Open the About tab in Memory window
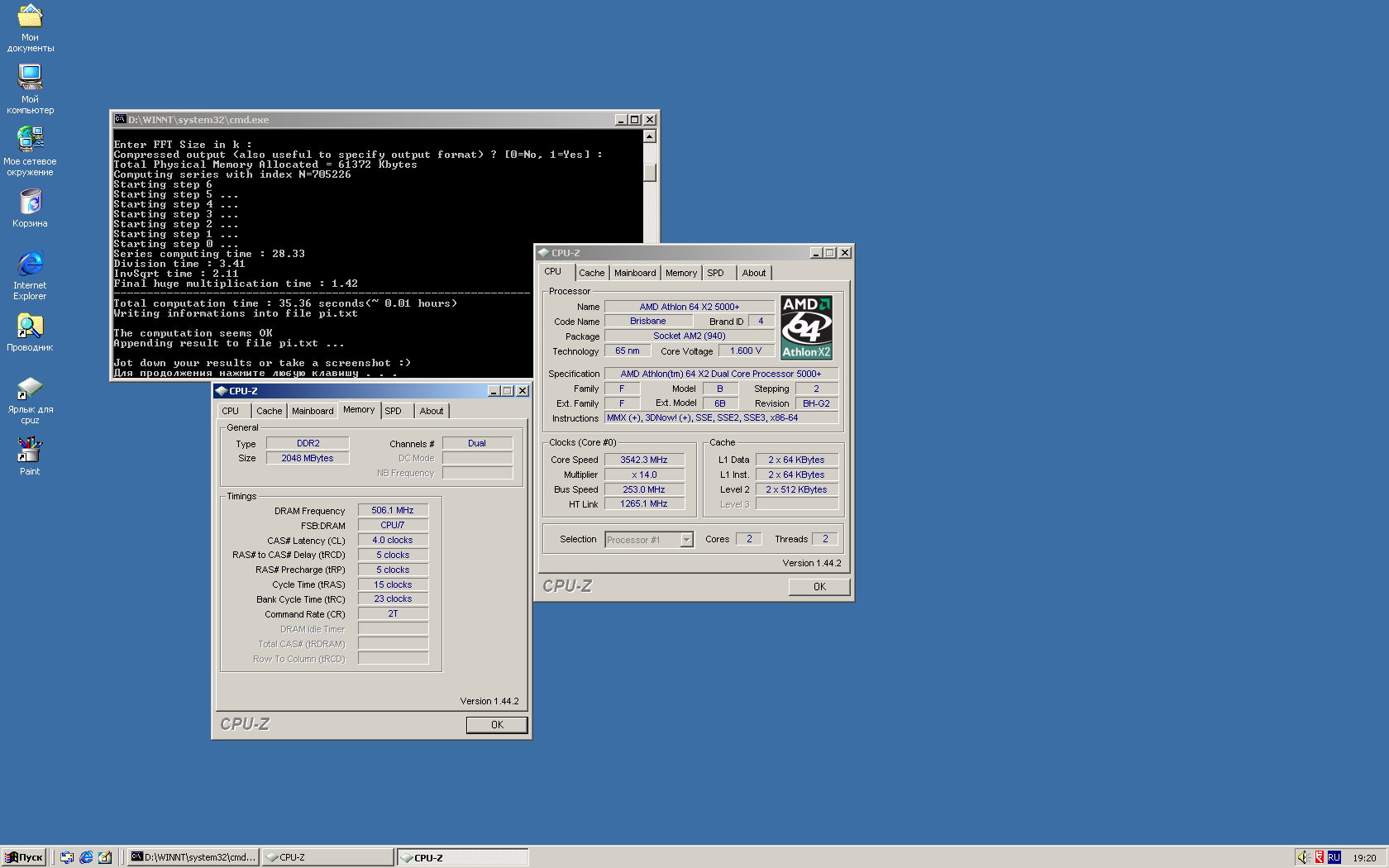Image resolution: width=1389 pixels, height=868 pixels. click(432, 411)
